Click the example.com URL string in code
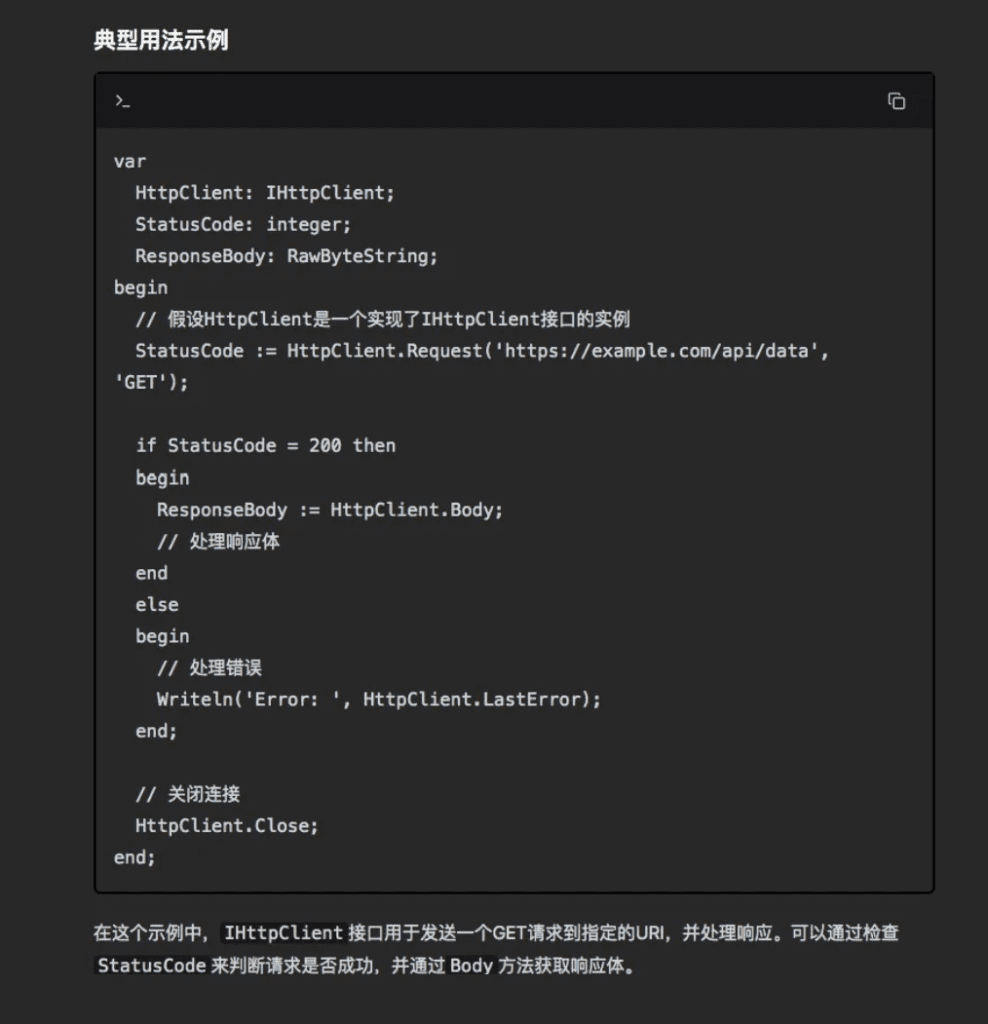This screenshot has width=988, height=1024. (x=656, y=351)
